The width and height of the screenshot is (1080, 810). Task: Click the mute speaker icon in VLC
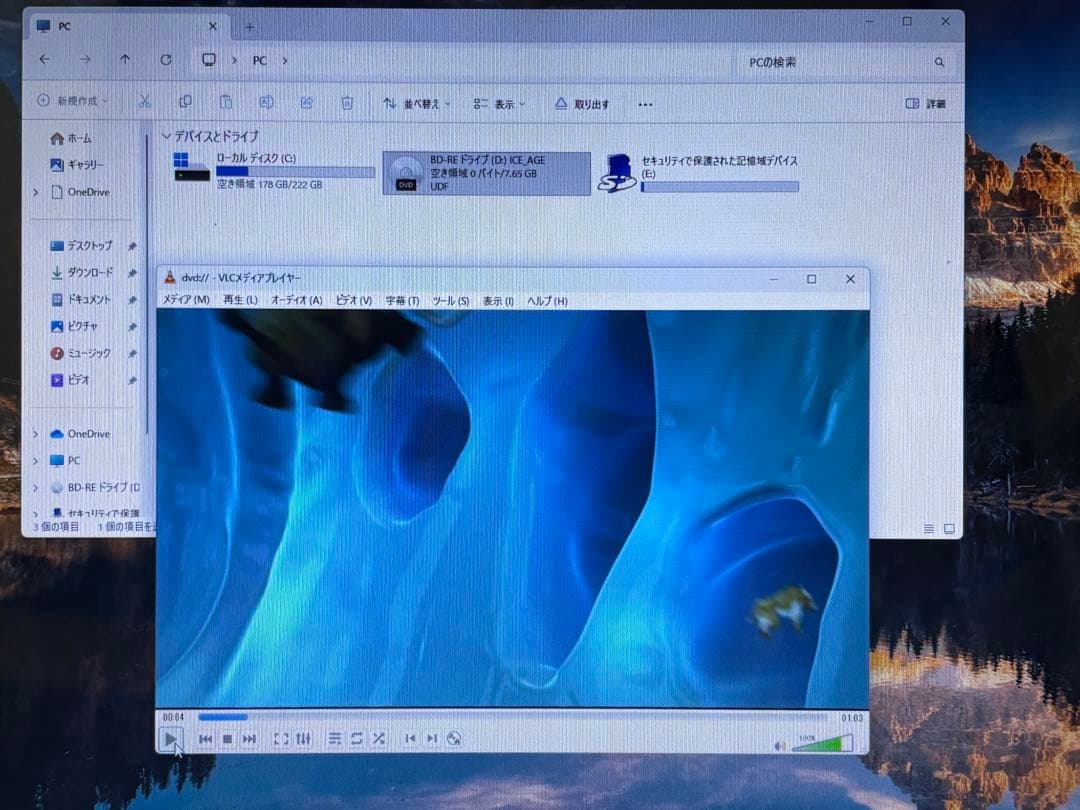(x=778, y=744)
